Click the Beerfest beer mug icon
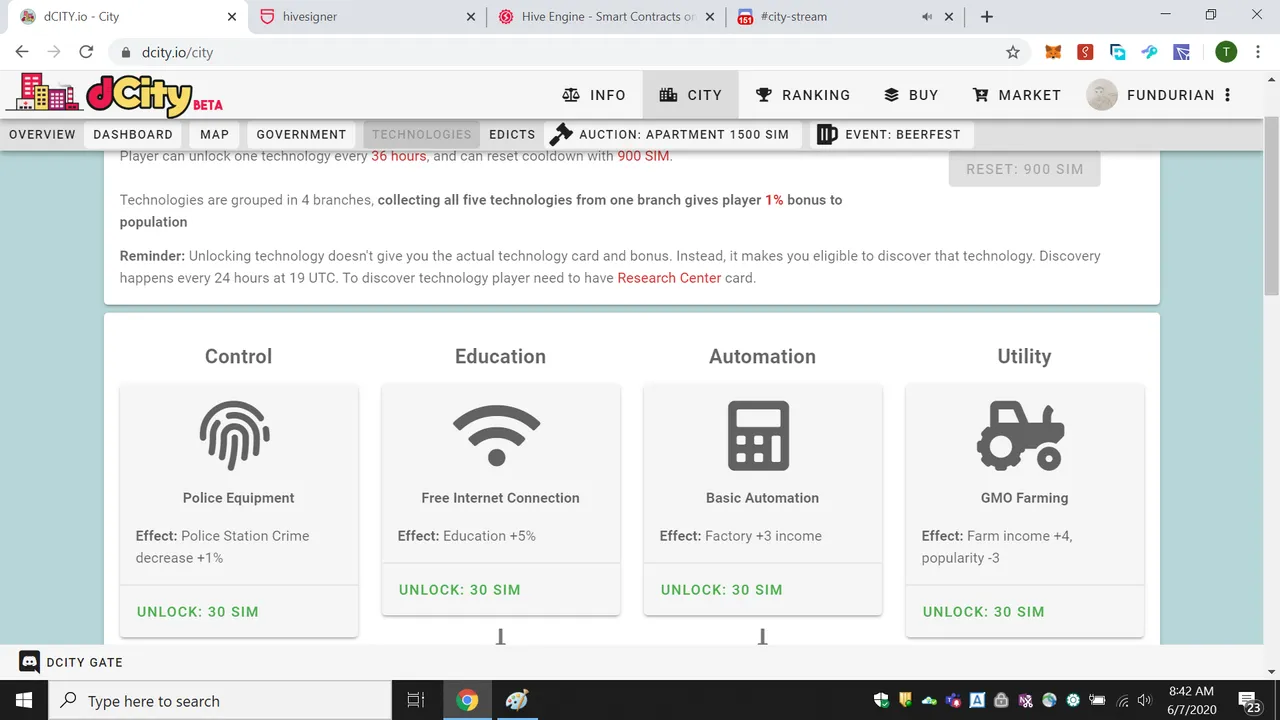1280x720 pixels. [826, 134]
